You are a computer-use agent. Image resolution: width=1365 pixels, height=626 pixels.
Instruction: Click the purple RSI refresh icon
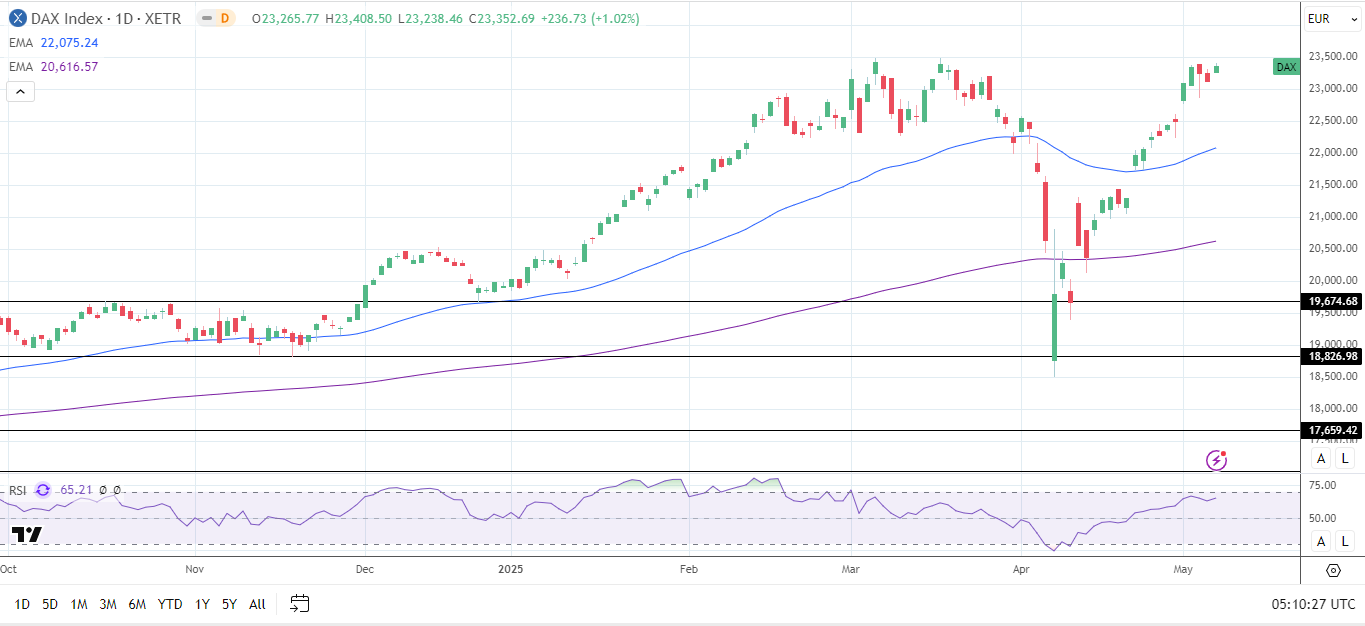click(43, 490)
